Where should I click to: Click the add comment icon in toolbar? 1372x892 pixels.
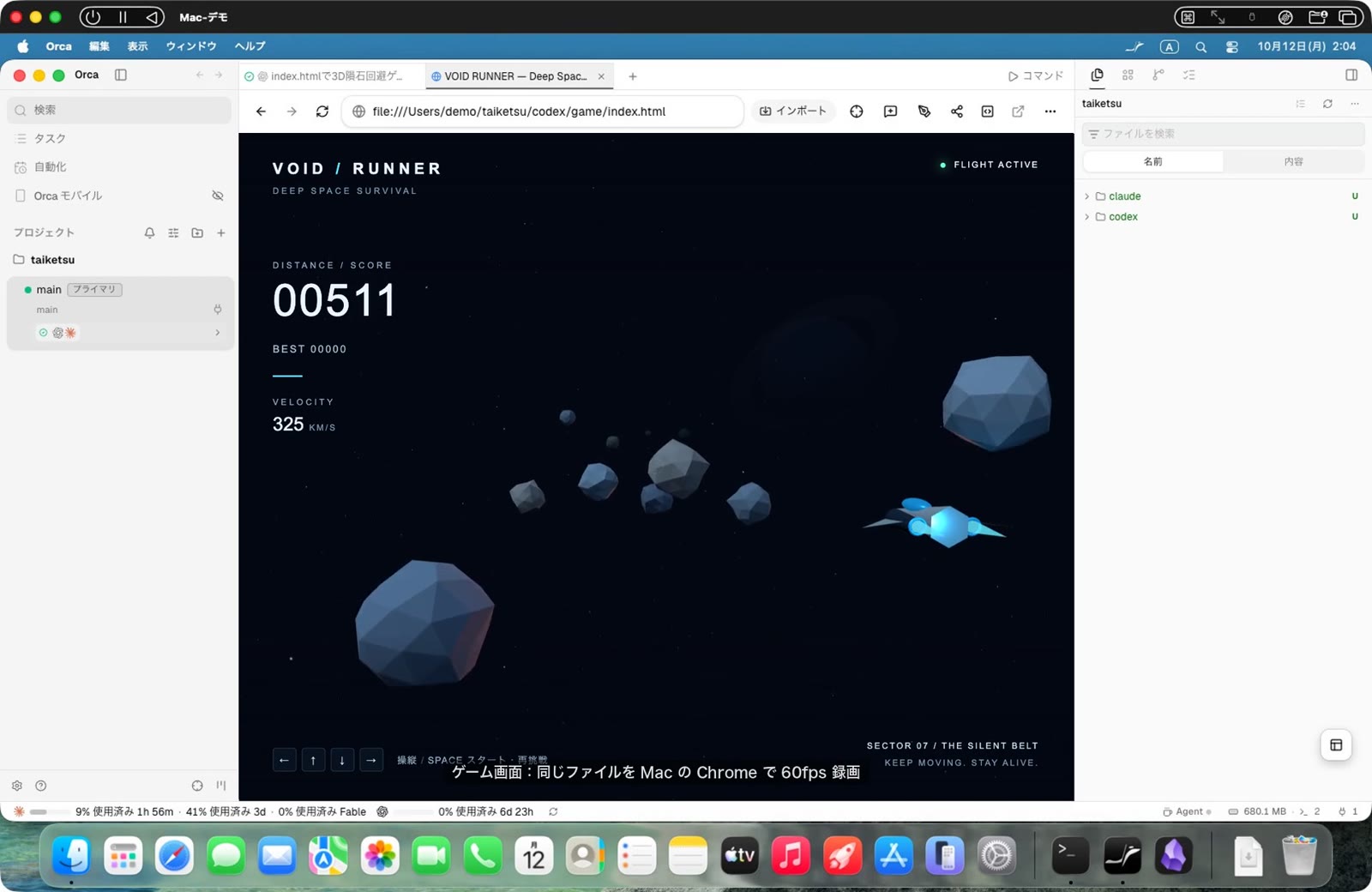(x=890, y=111)
